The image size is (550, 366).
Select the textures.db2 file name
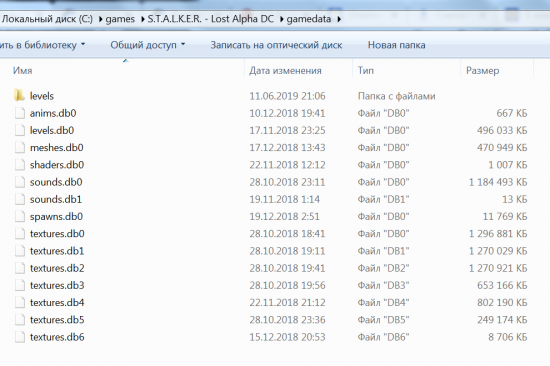(57, 268)
